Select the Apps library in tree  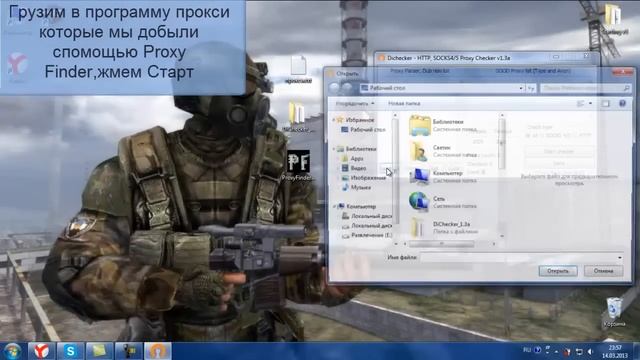357,158
